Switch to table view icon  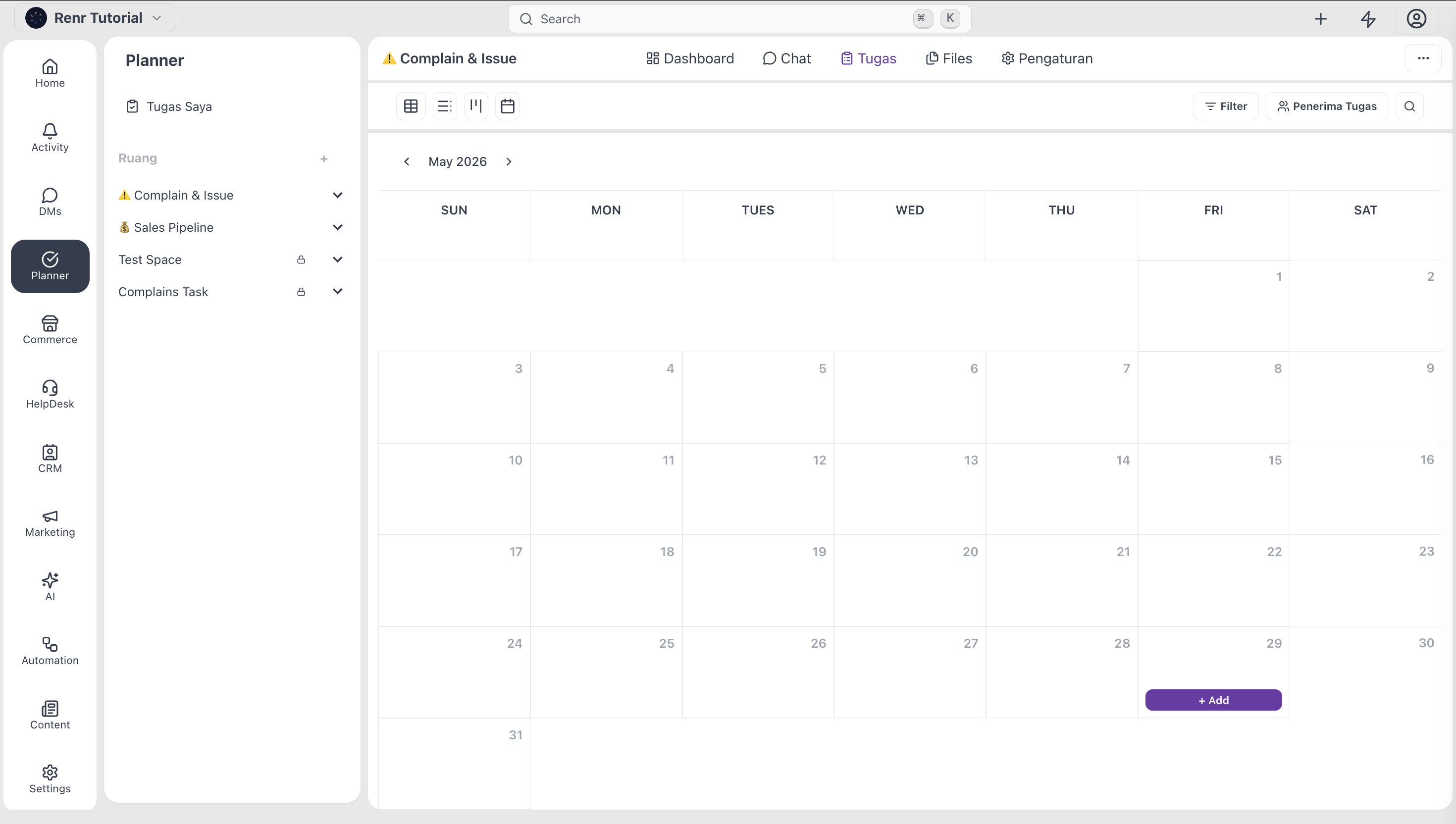pyautogui.click(x=411, y=106)
